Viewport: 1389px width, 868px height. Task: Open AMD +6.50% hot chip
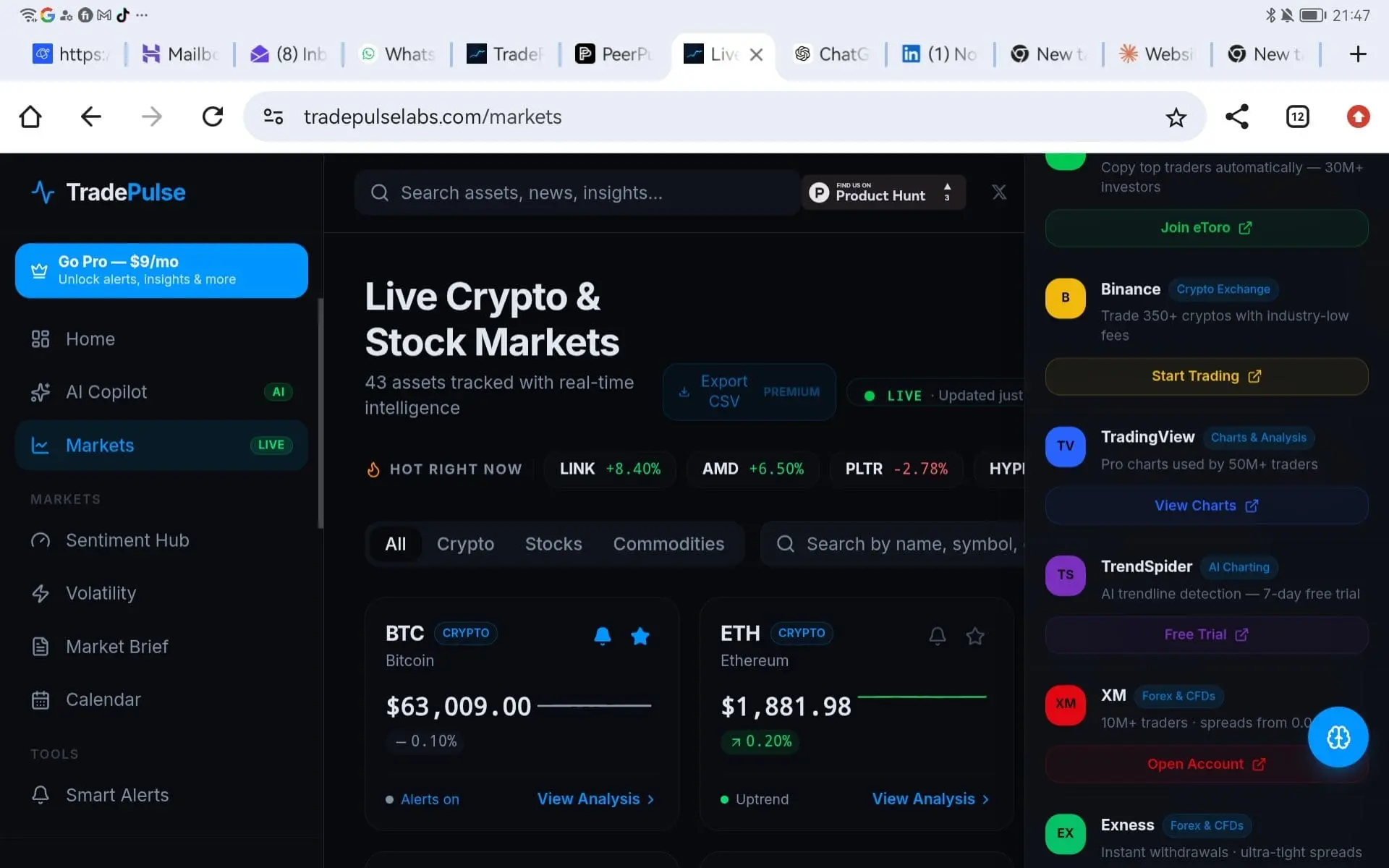point(753,469)
